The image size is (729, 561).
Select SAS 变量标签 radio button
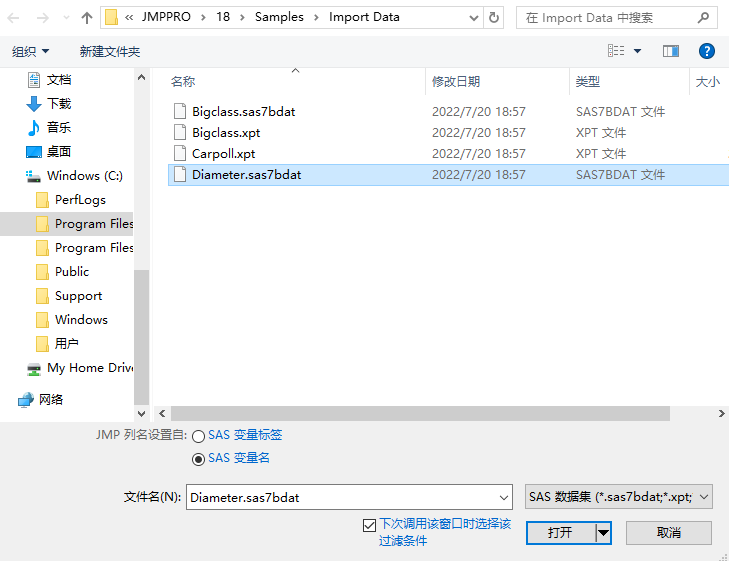click(199, 436)
